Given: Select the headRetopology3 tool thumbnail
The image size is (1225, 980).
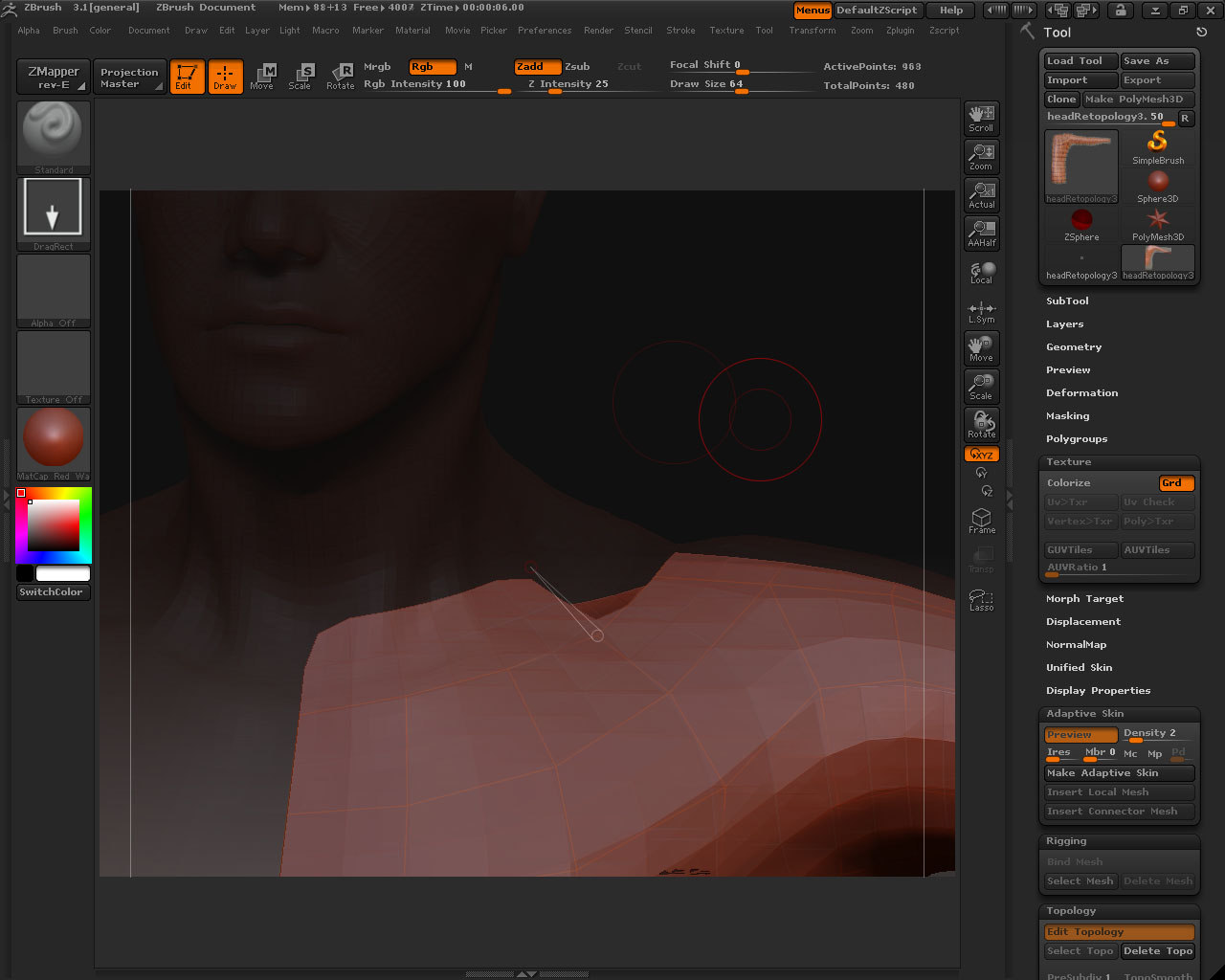Looking at the screenshot, I should [1080, 165].
